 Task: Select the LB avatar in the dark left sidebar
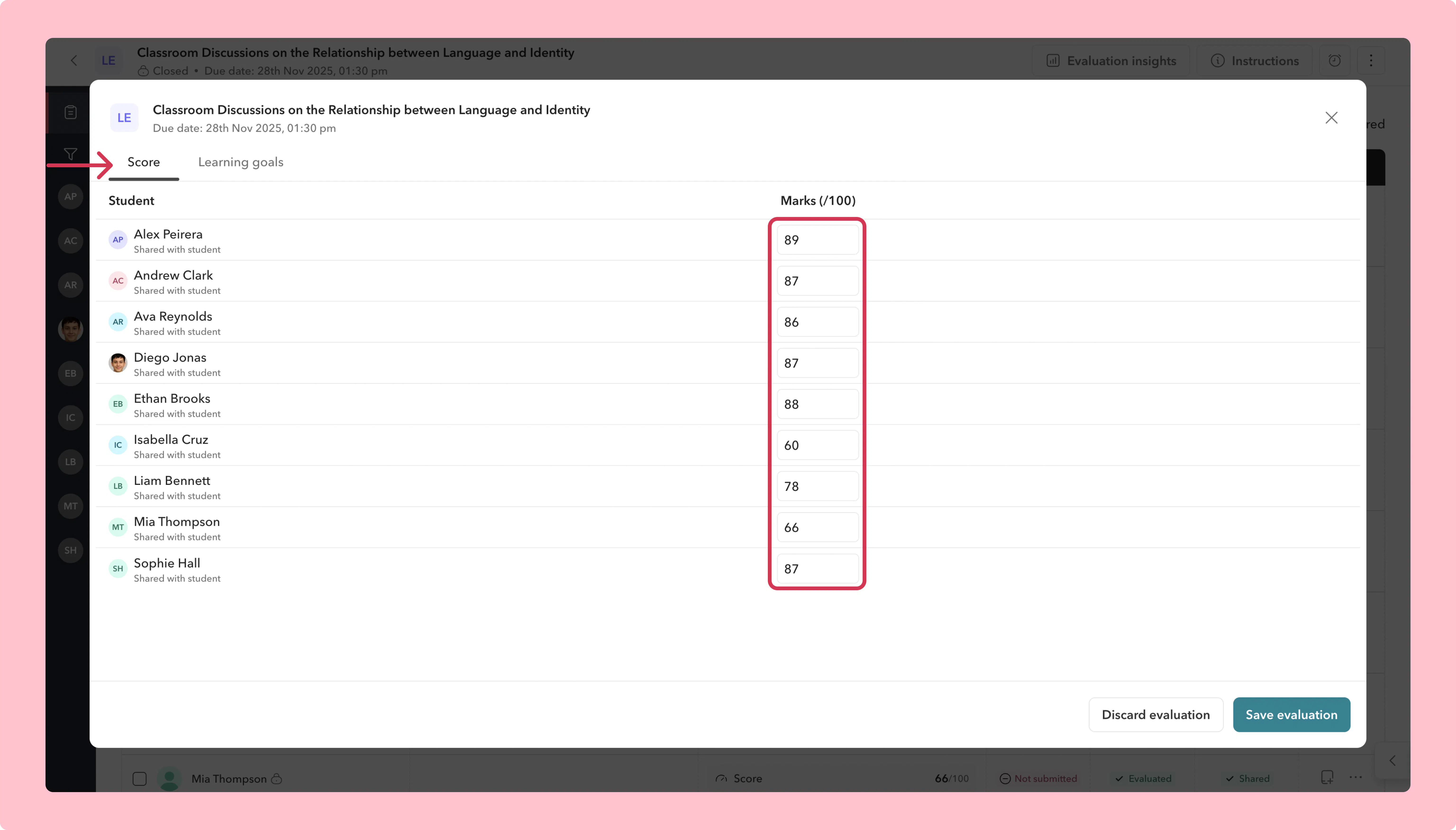(71, 462)
